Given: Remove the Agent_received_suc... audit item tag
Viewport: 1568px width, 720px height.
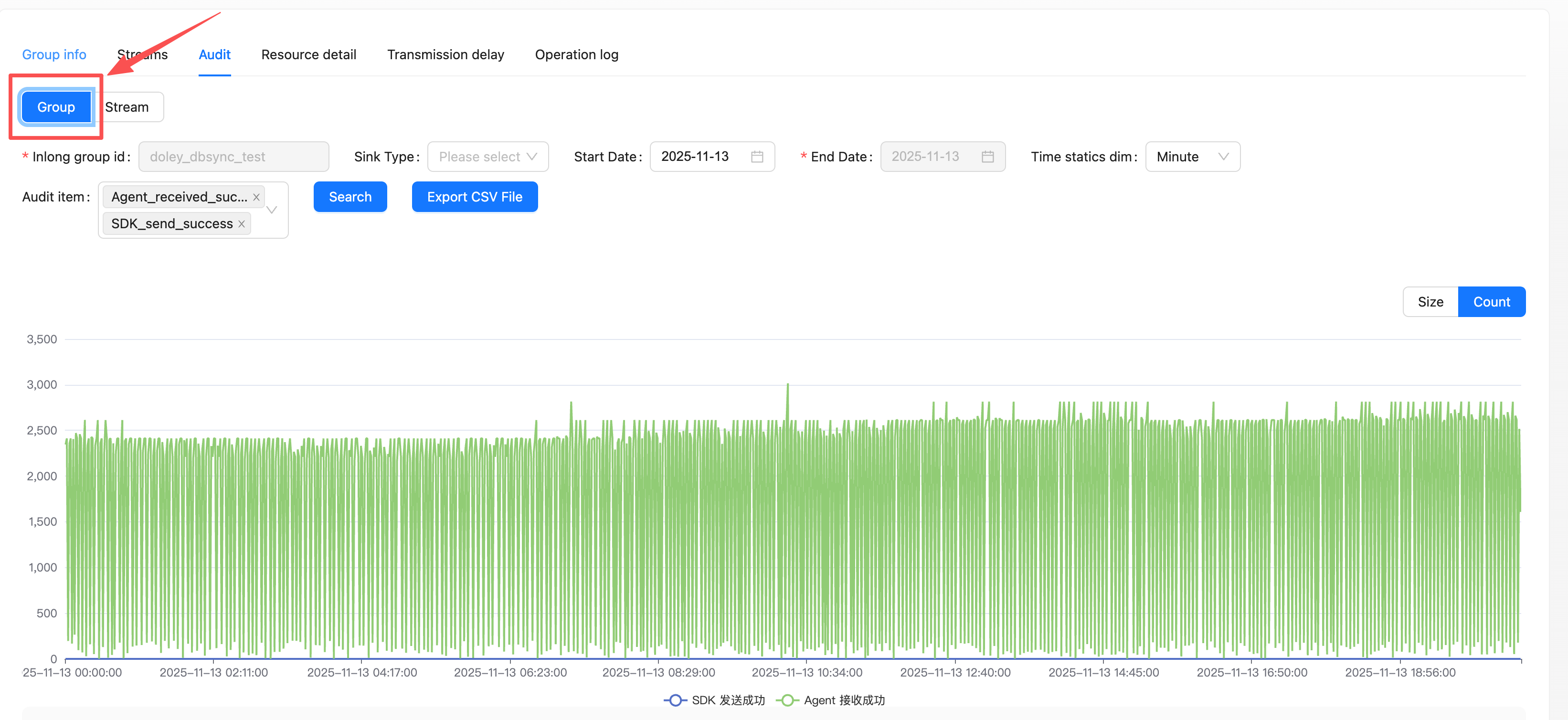Looking at the screenshot, I should pyautogui.click(x=256, y=197).
